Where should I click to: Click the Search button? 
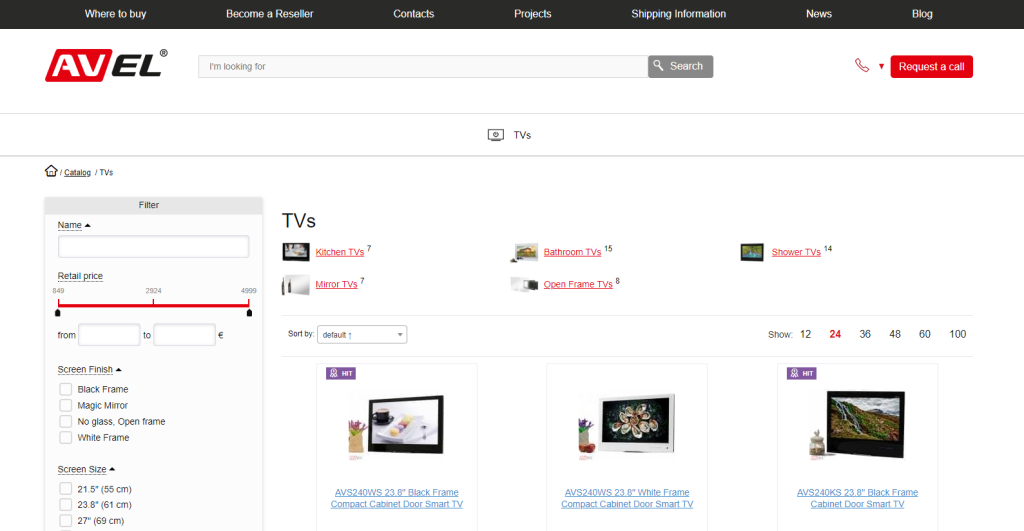[x=680, y=67]
